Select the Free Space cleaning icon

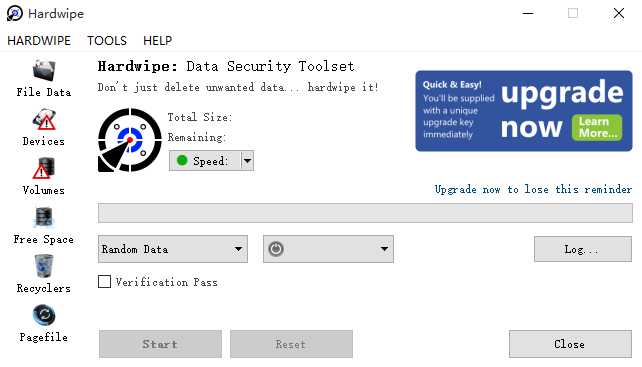click(x=43, y=217)
